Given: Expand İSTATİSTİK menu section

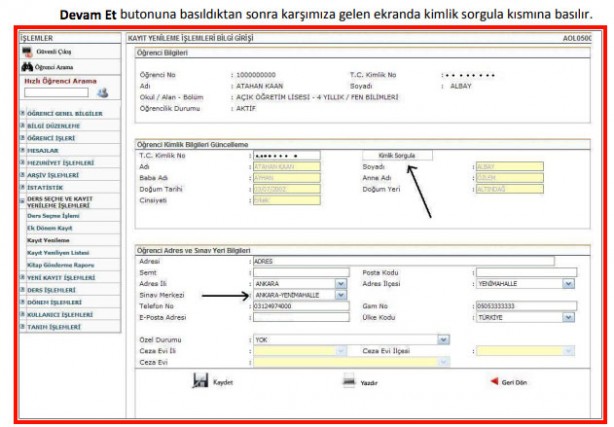Looking at the screenshot, I should click(23, 187).
